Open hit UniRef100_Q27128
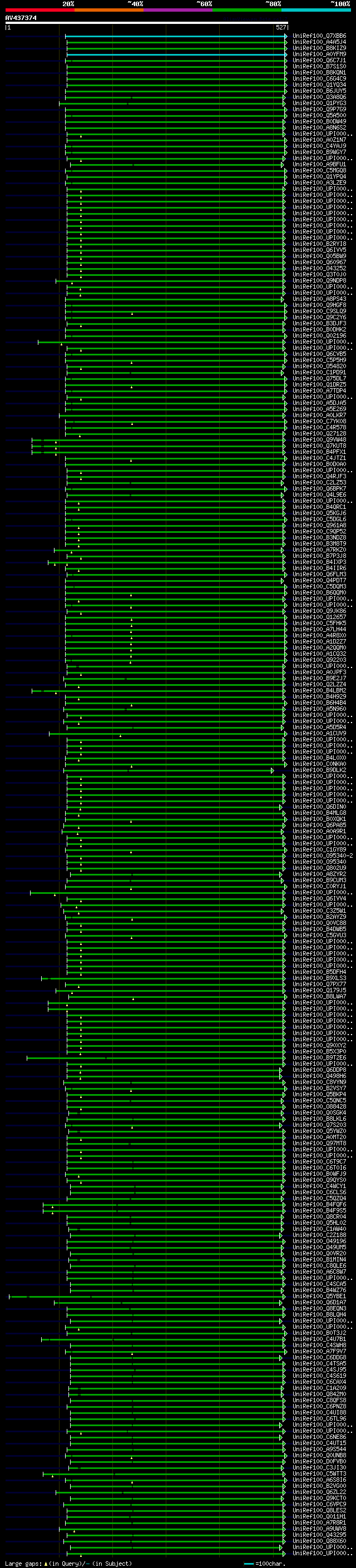Image resolution: width=356 pixels, height=1568 pixels. pos(319,433)
